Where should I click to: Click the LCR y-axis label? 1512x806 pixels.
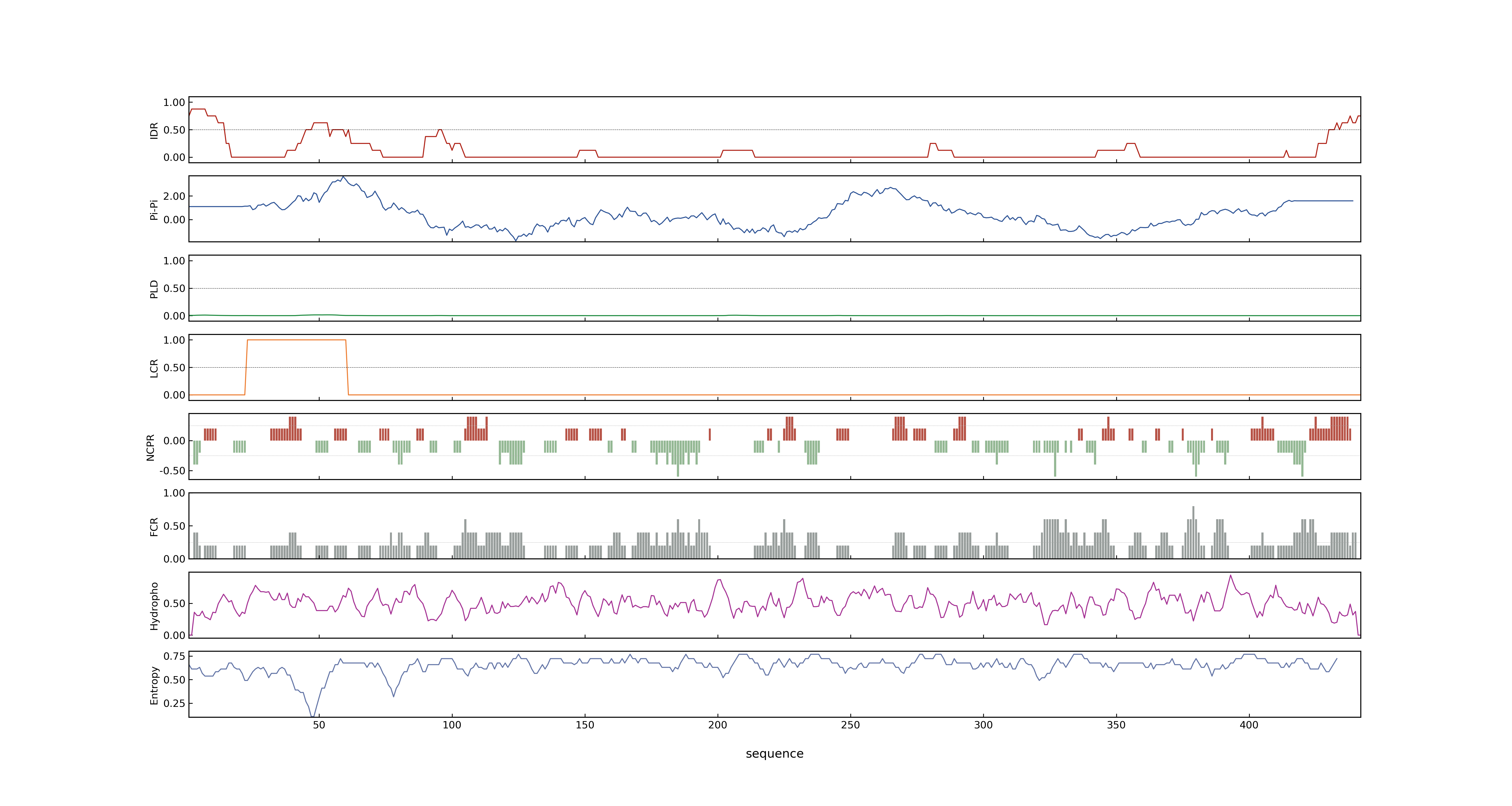154,368
